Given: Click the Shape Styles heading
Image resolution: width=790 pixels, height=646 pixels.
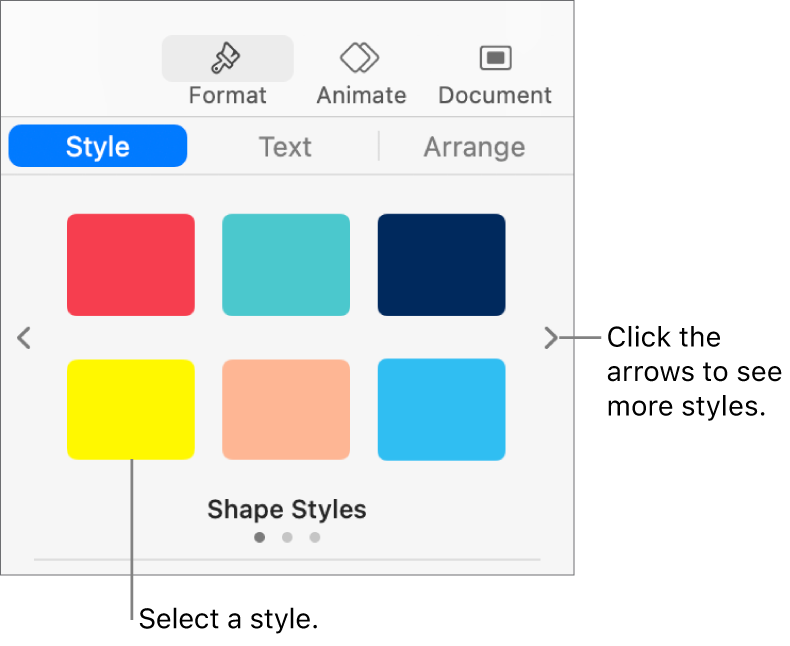Looking at the screenshot, I should (x=287, y=510).
